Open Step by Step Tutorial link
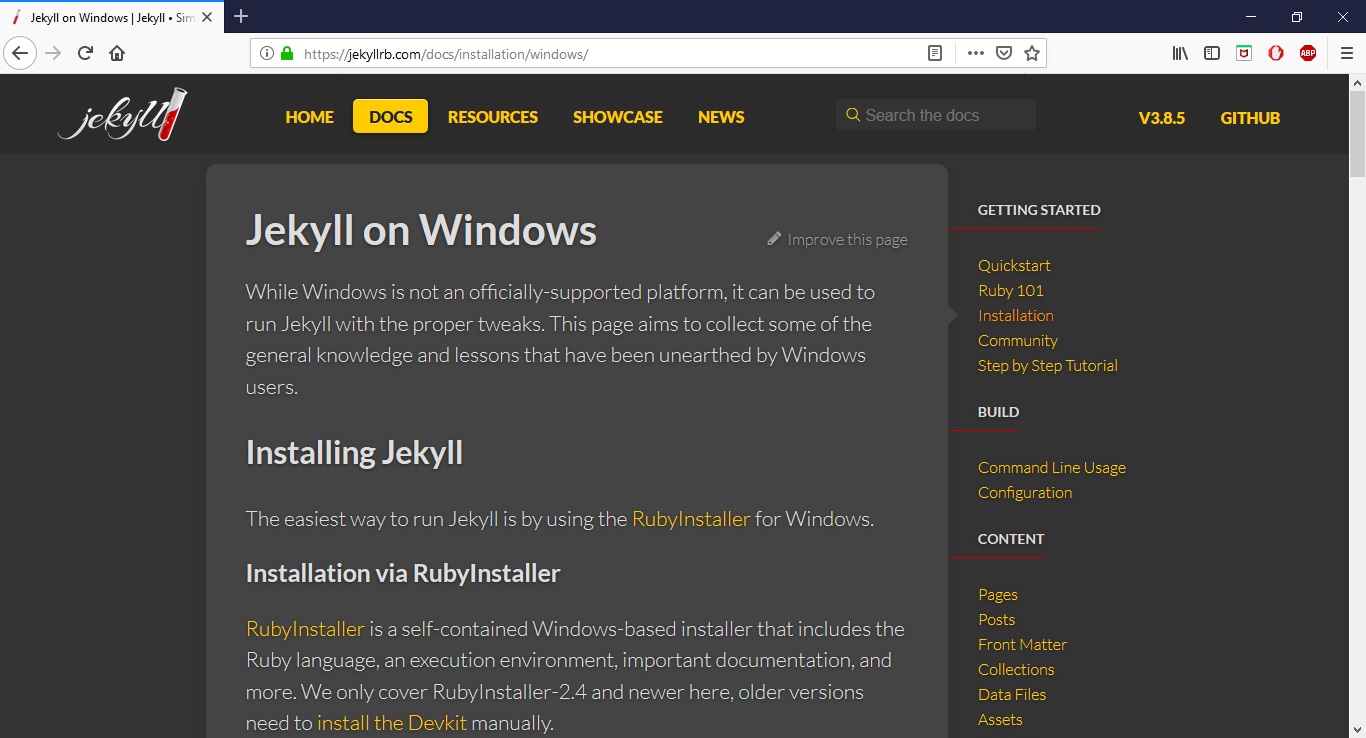The width and height of the screenshot is (1366, 738). (x=1048, y=365)
